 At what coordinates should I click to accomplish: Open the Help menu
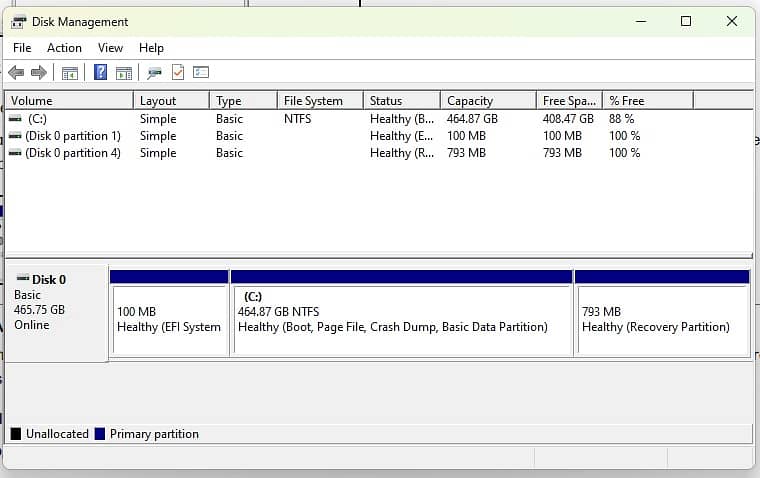pos(151,47)
